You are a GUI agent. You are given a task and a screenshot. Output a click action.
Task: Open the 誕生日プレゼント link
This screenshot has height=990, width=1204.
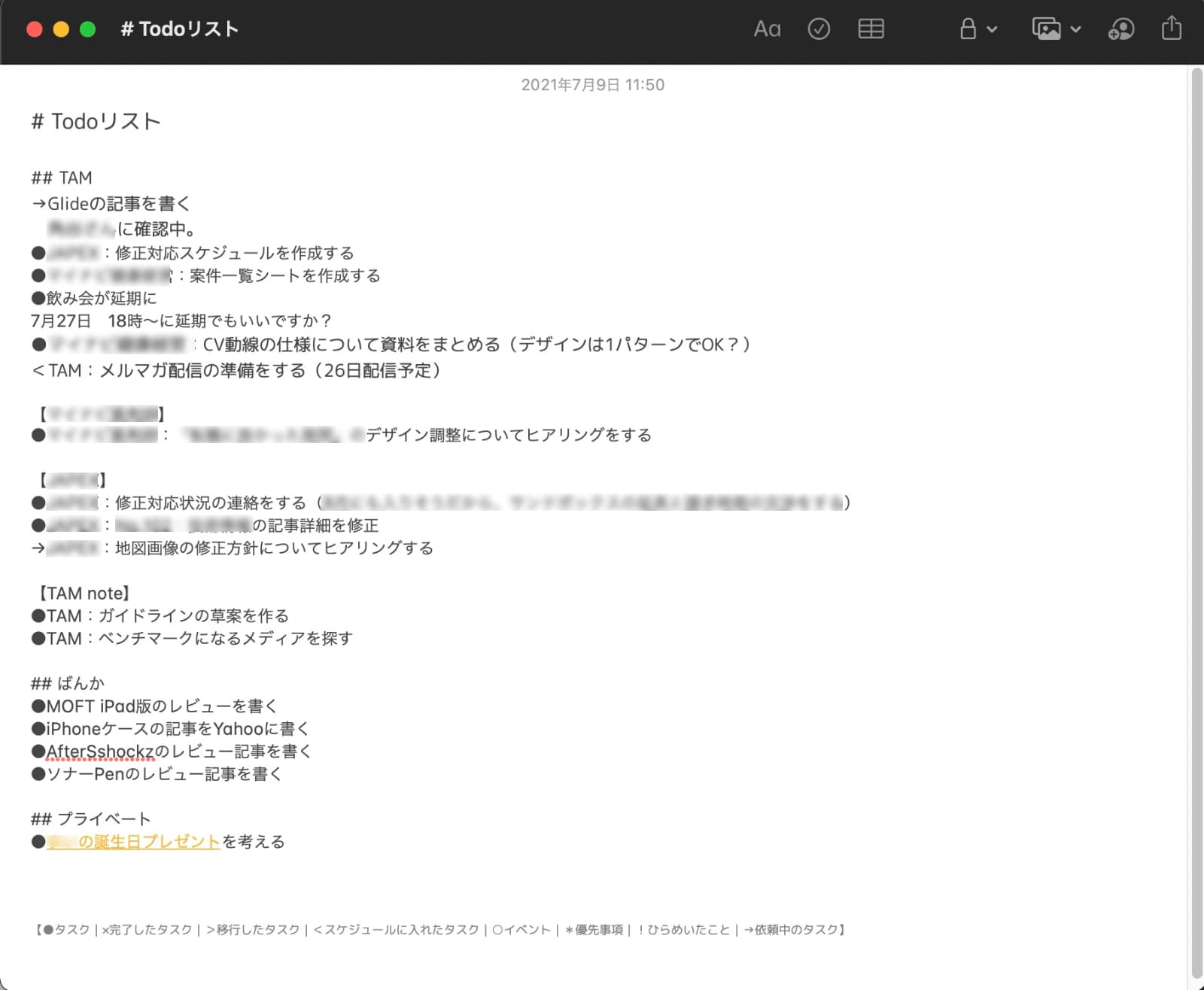click(134, 842)
